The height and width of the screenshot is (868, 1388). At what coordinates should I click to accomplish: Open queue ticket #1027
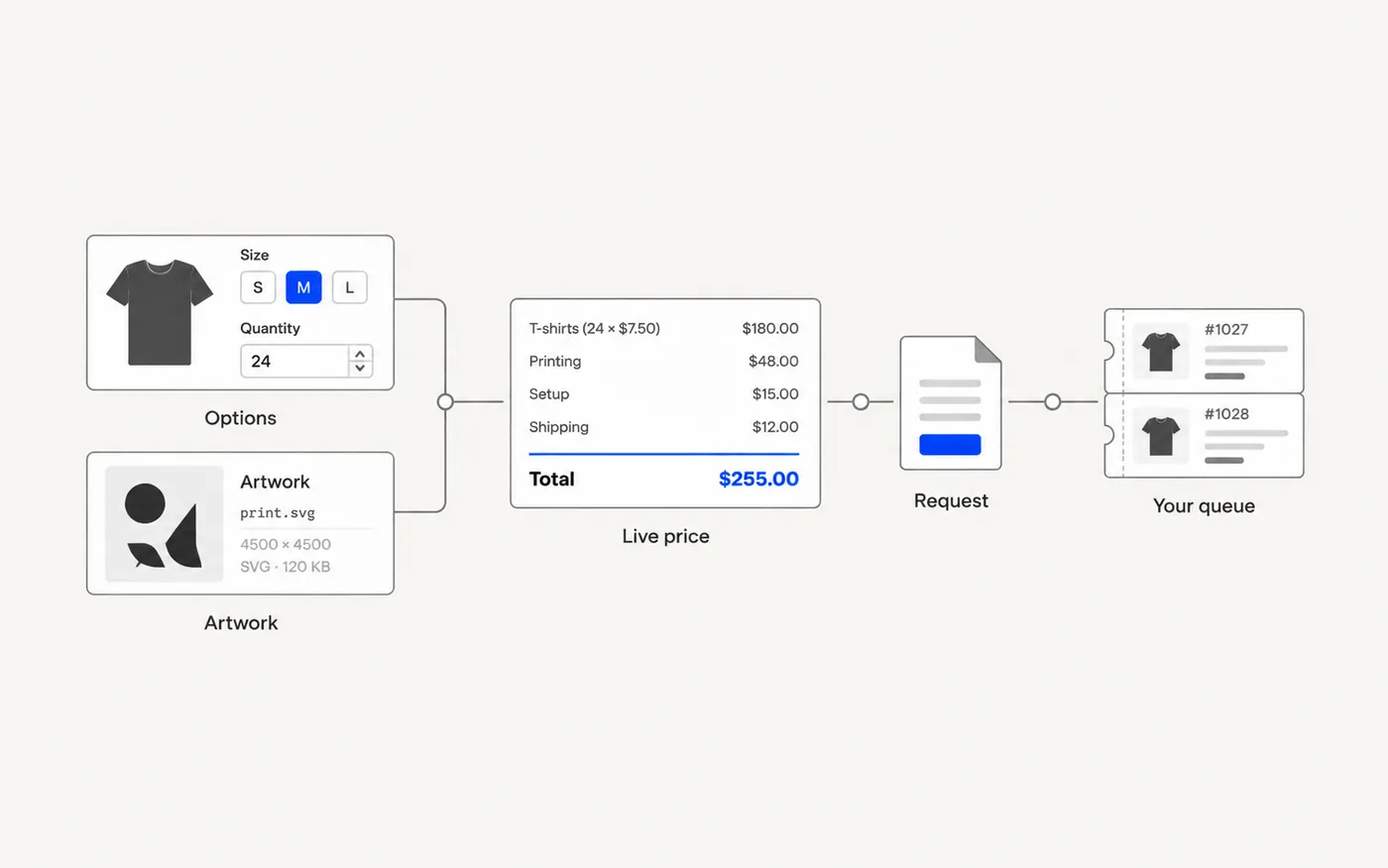coord(1204,351)
